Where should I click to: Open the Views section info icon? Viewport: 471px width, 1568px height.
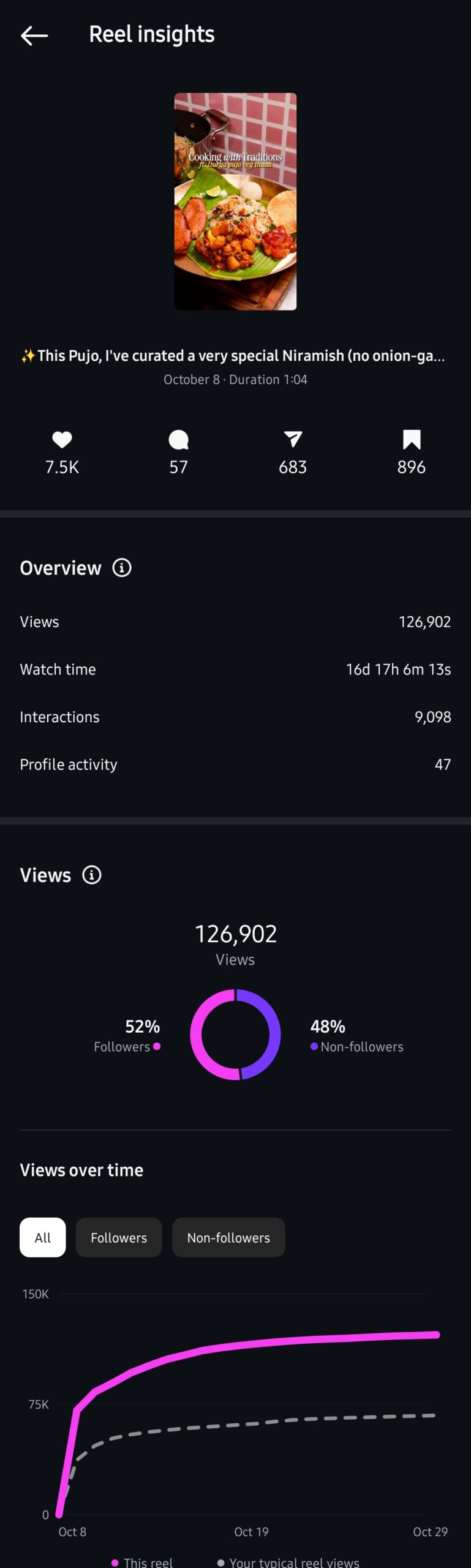[92, 875]
